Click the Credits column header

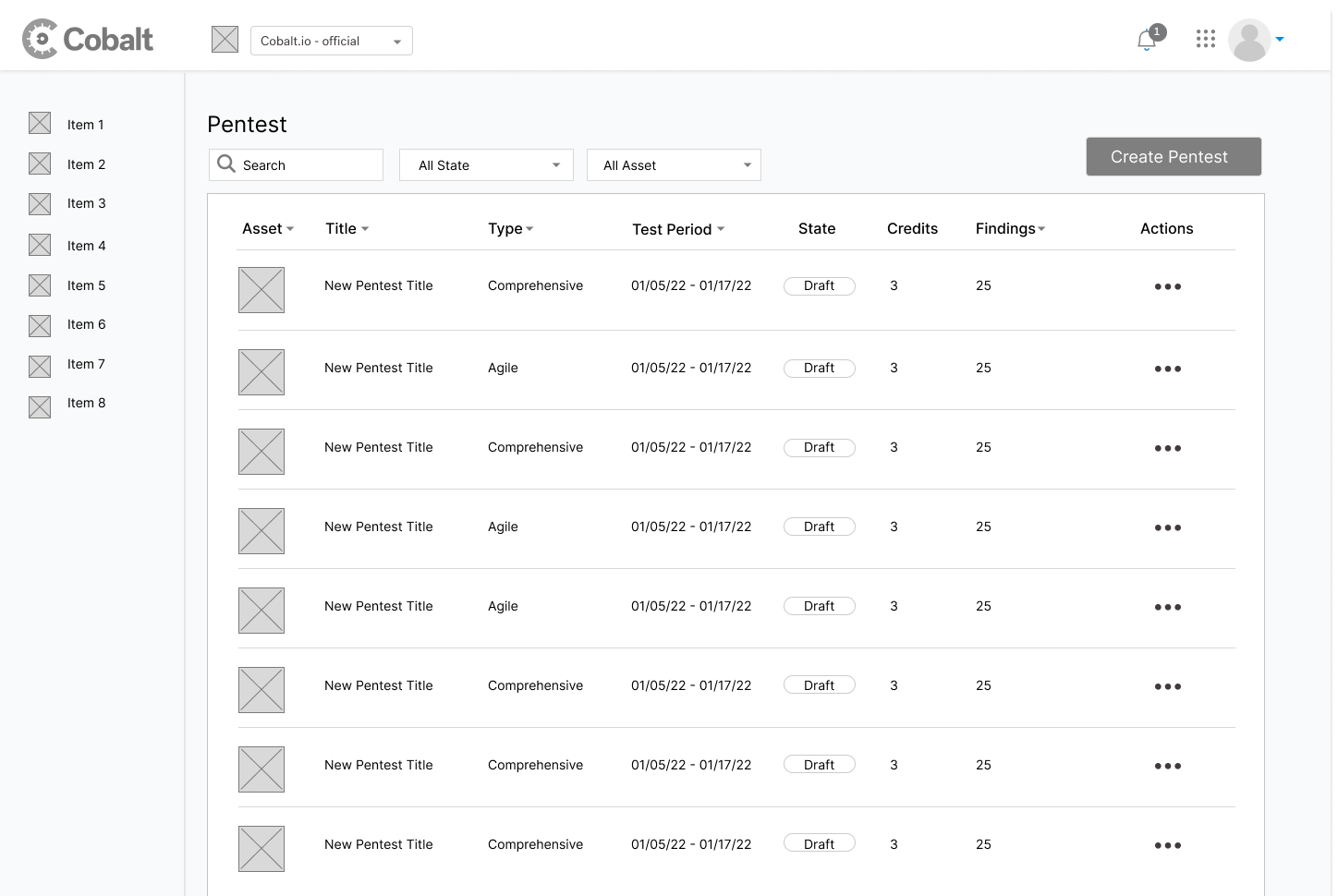(x=912, y=228)
